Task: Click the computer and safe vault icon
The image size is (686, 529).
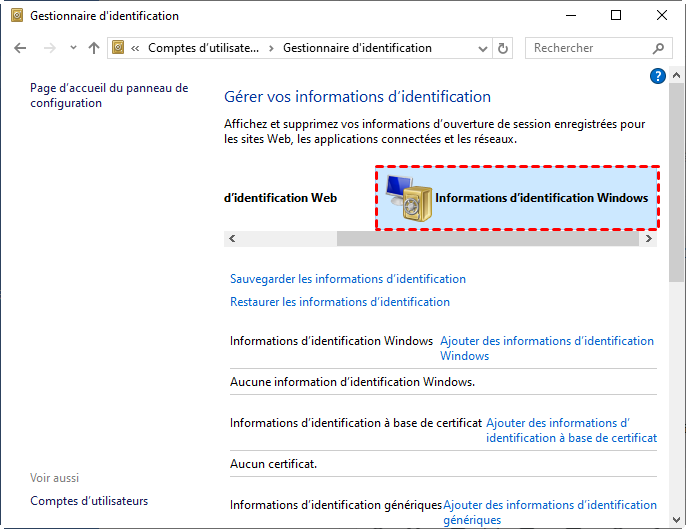Action: coord(409,198)
